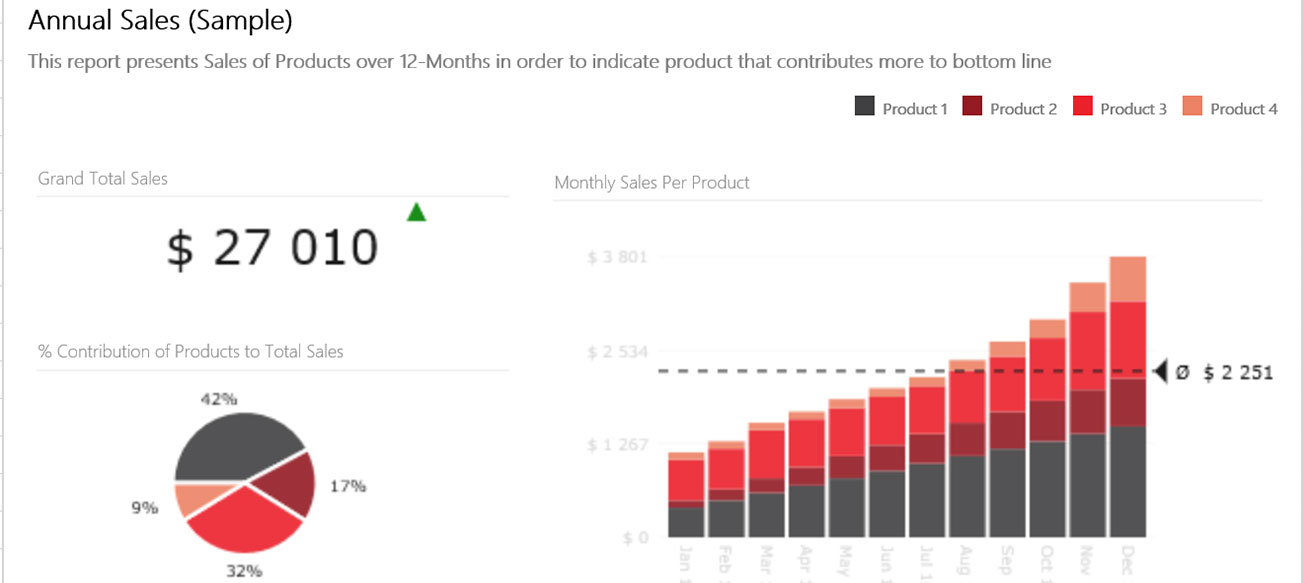This screenshot has width=1303, height=583.
Task: Click the Product 3 bright red legend swatch
Action: click(x=1082, y=106)
